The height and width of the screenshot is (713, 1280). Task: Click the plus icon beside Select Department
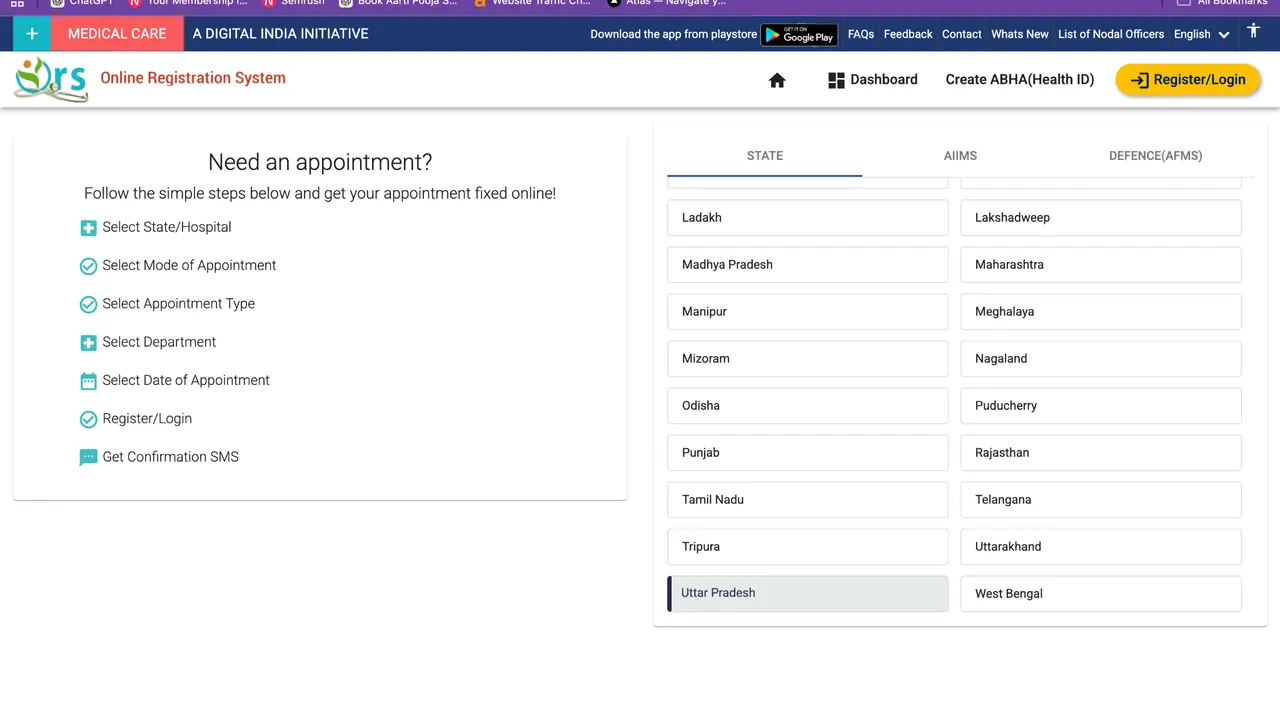tap(88, 343)
